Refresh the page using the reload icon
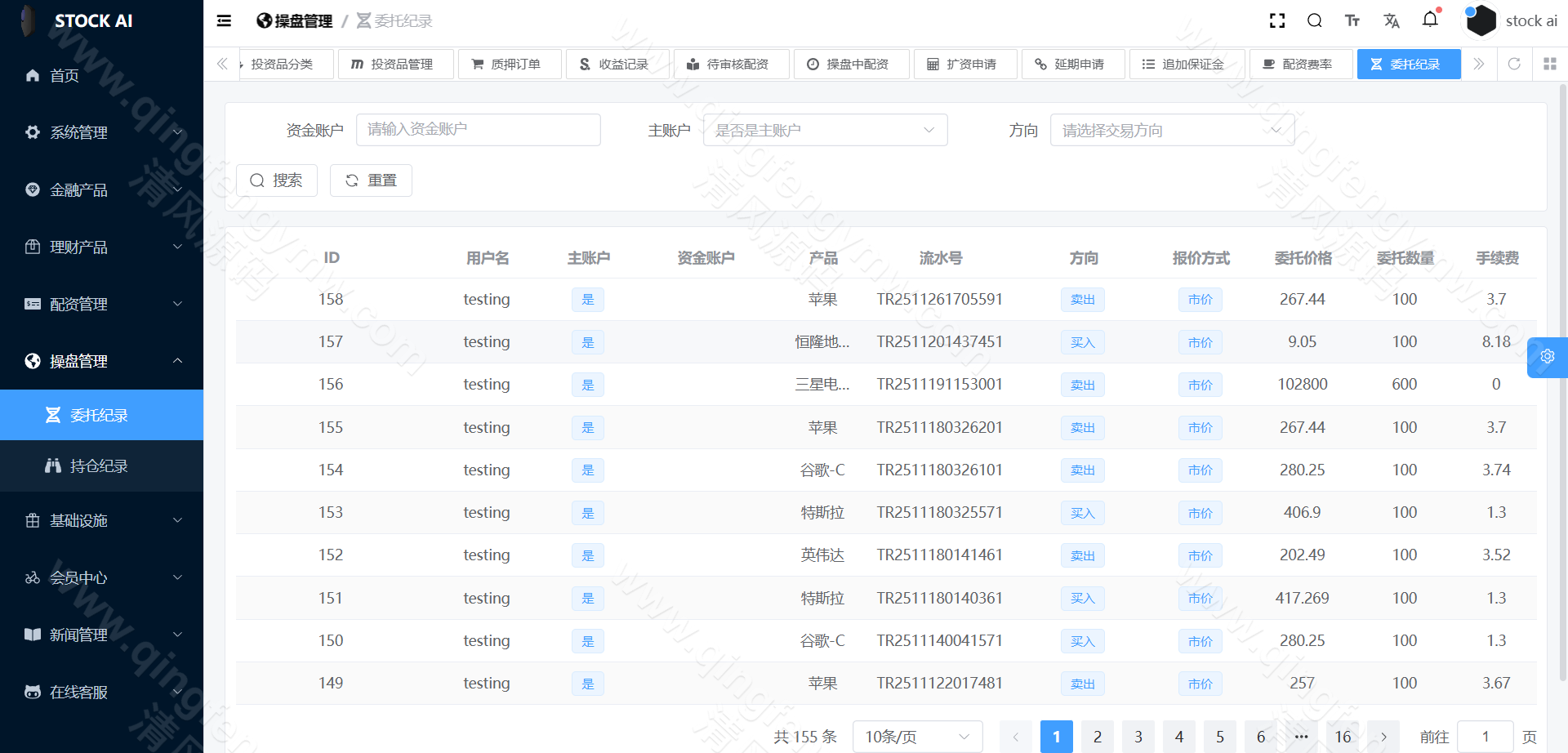Viewport: 1568px width, 753px height. [1515, 64]
